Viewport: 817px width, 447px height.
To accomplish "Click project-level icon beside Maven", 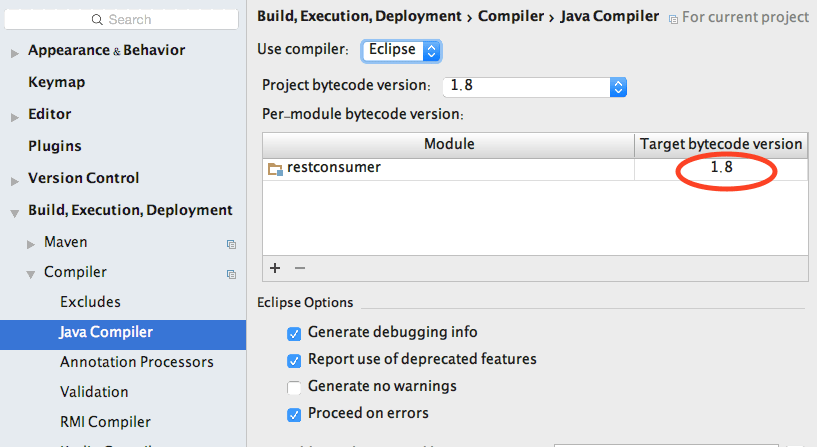I will 231,244.
